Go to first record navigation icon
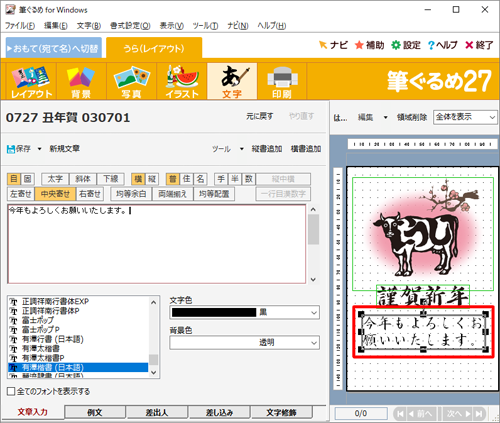Screen dimensions: 500x423 click(400, 414)
